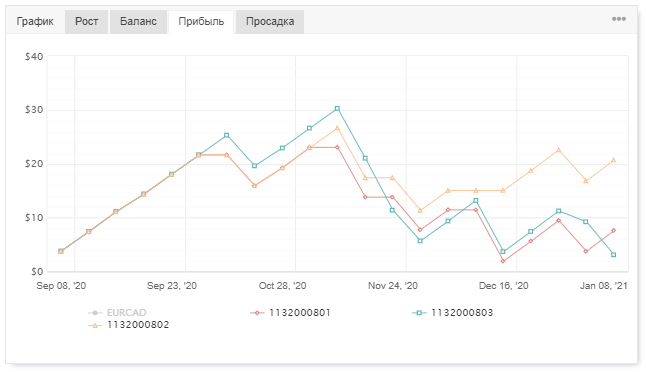Click the gray EURCAD legend marker
Image resolution: width=646 pixels, height=372 pixels.
[95, 313]
